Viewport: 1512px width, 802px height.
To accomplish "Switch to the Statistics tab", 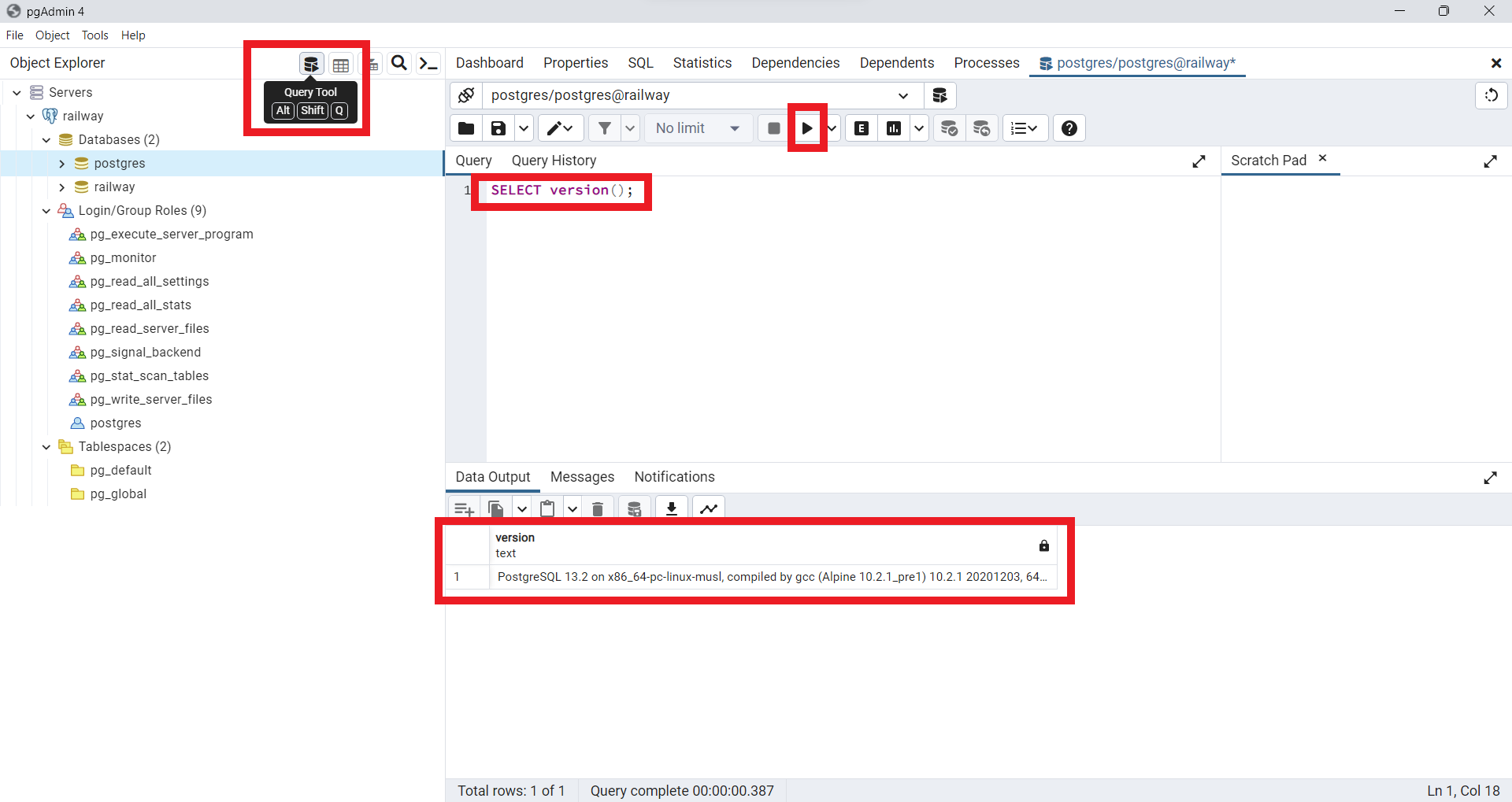I will click(702, 63).
